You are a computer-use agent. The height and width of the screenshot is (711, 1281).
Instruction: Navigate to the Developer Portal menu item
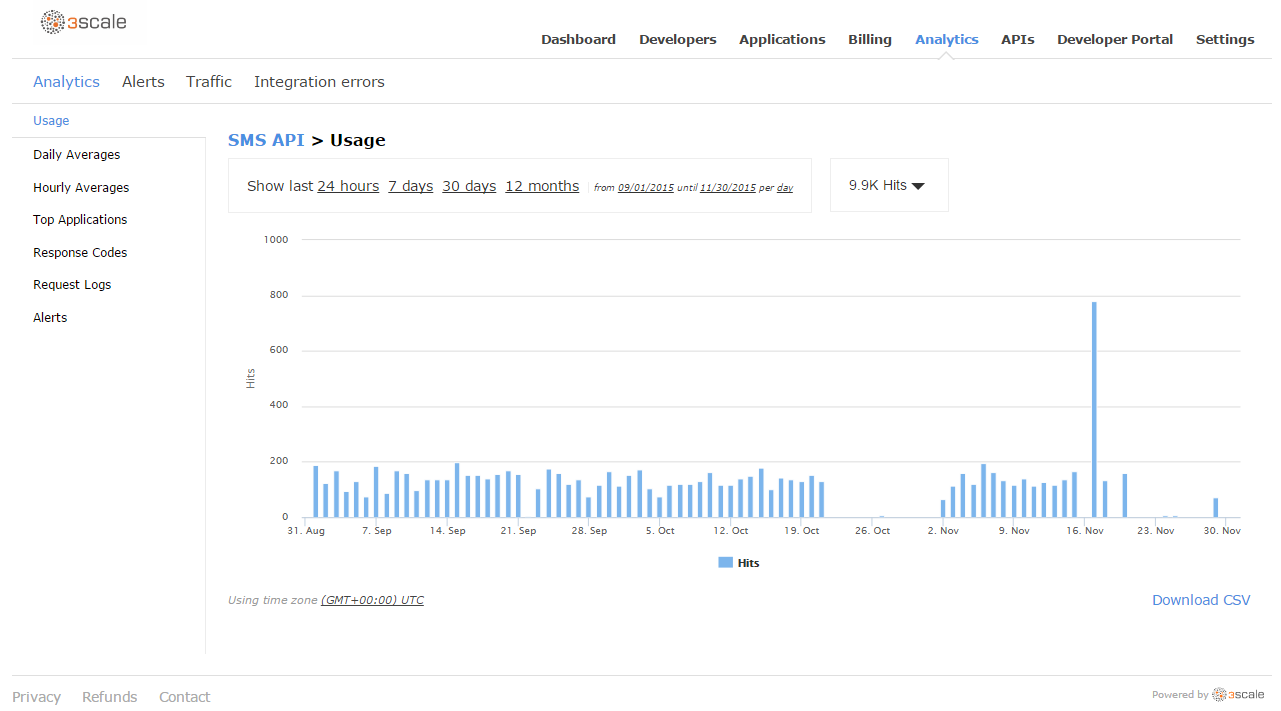coord(1114,39)
